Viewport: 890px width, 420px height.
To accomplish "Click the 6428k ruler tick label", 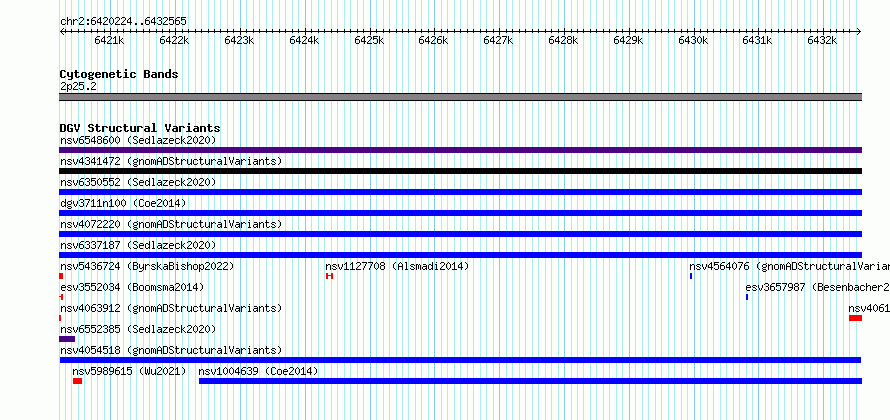I will 563,40.
